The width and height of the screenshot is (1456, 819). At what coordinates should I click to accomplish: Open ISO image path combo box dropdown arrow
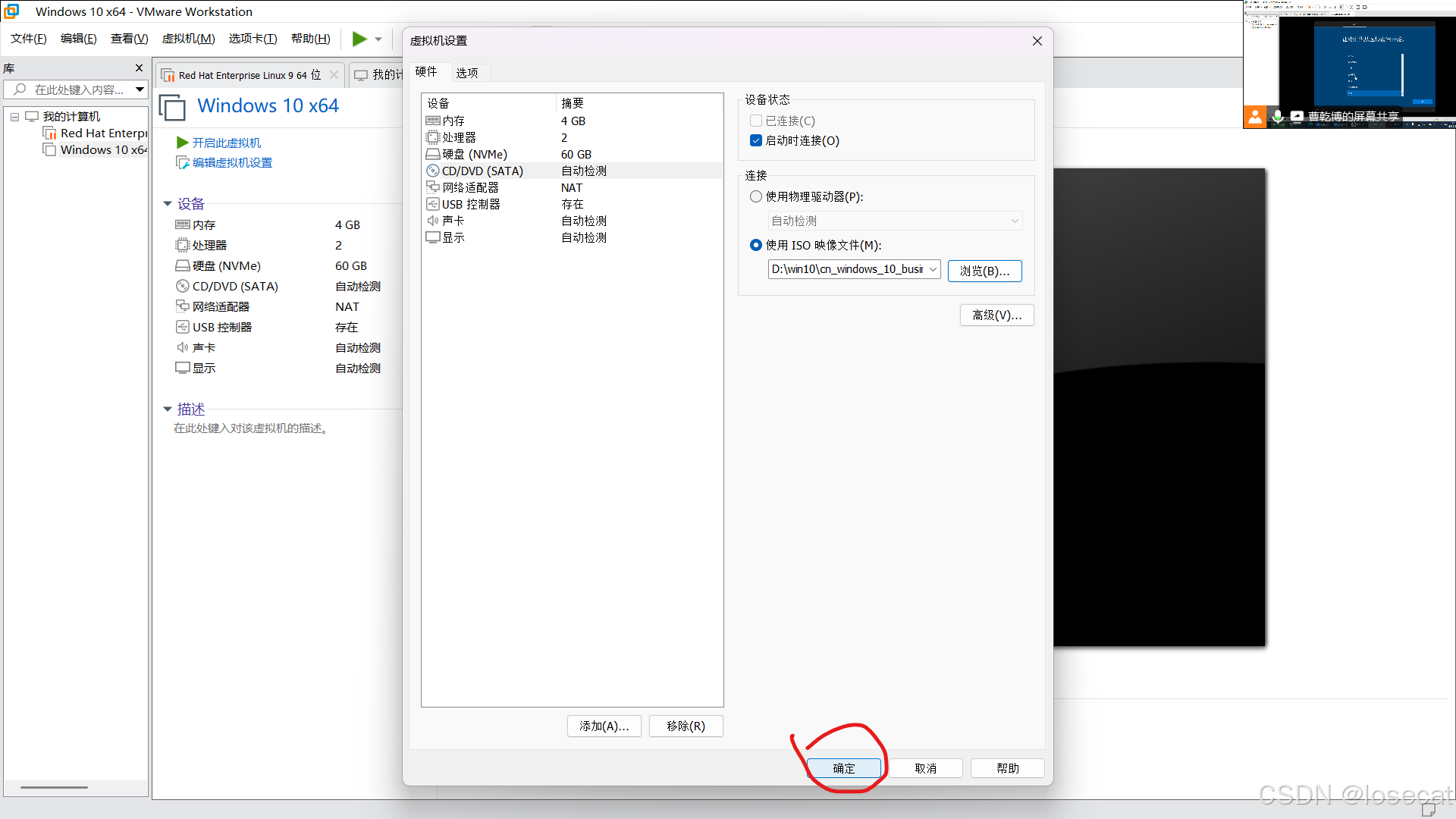[933, 269]
